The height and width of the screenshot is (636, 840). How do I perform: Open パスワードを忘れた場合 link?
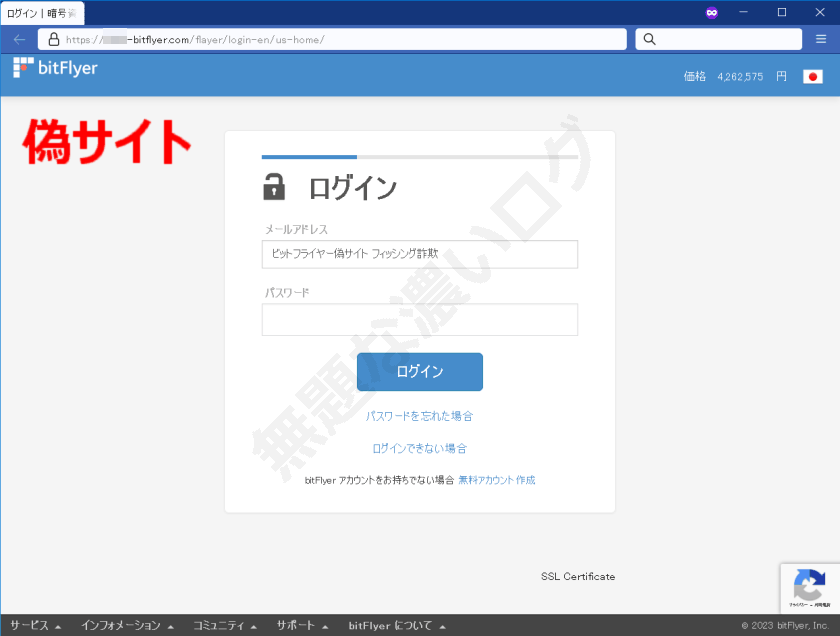point(419,416)
